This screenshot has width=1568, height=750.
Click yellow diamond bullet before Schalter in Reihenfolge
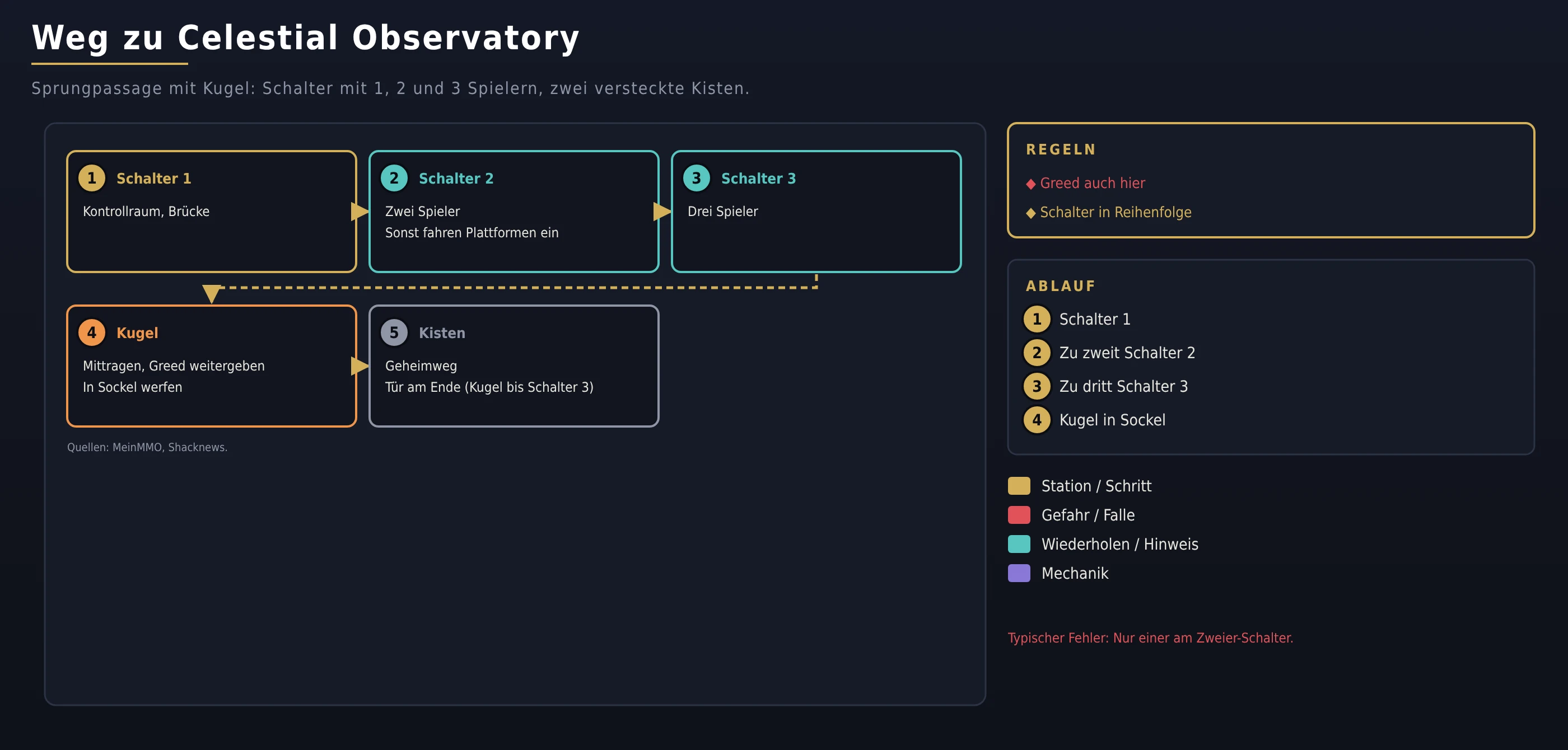[1030, 213]
